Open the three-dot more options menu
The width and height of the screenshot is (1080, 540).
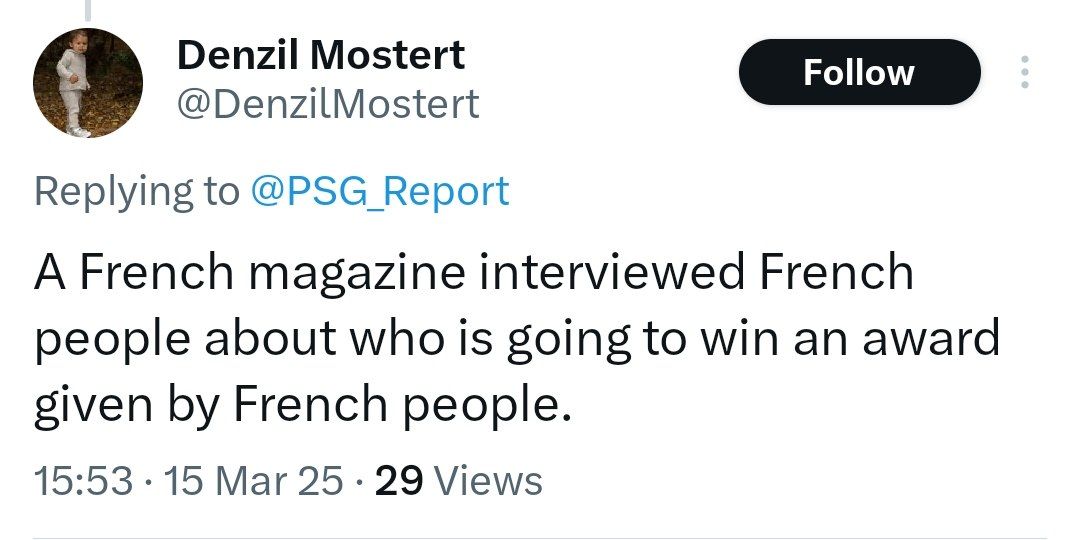(1024, 72)
